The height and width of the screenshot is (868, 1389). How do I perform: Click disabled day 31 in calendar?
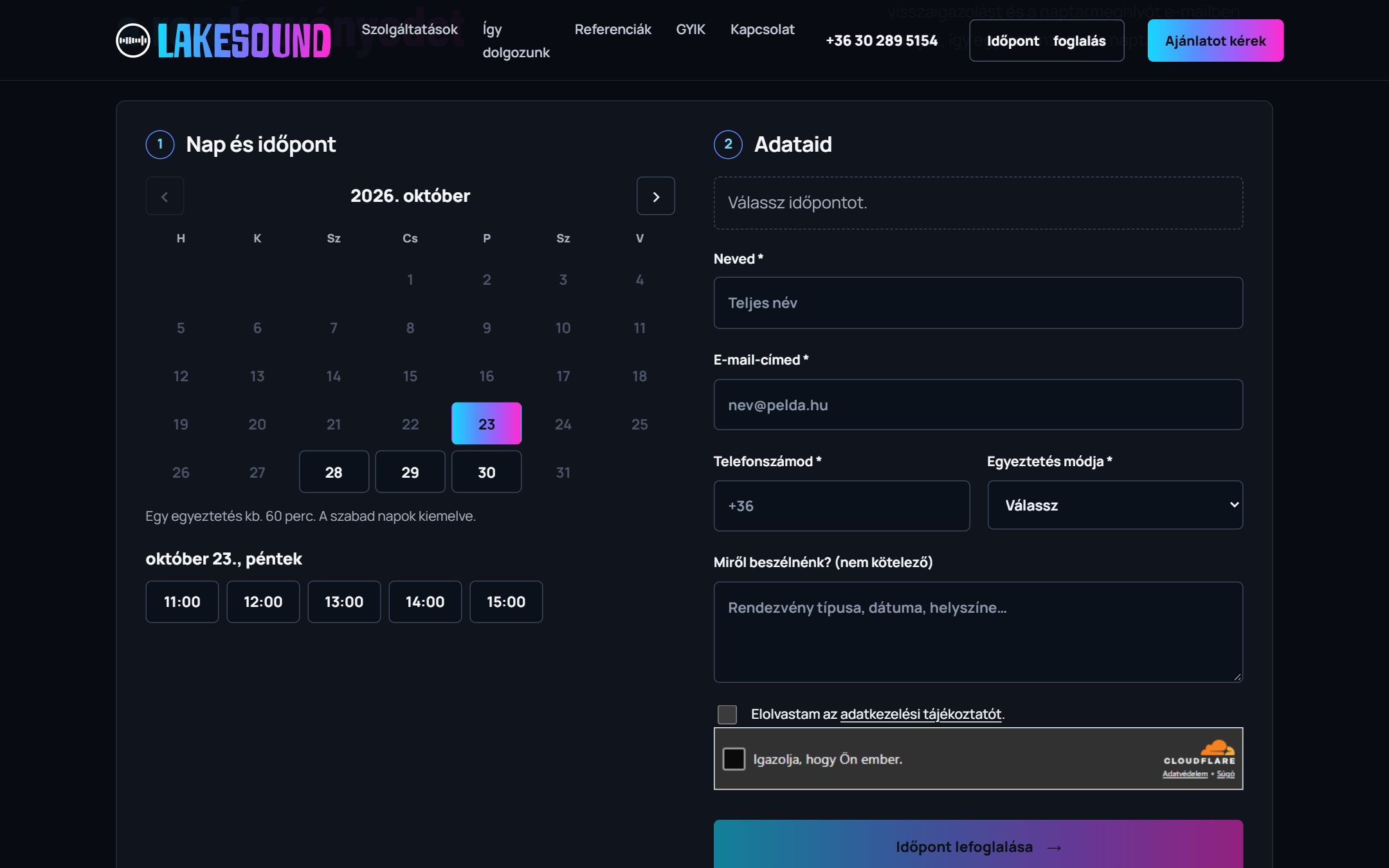tap(563, 472)
